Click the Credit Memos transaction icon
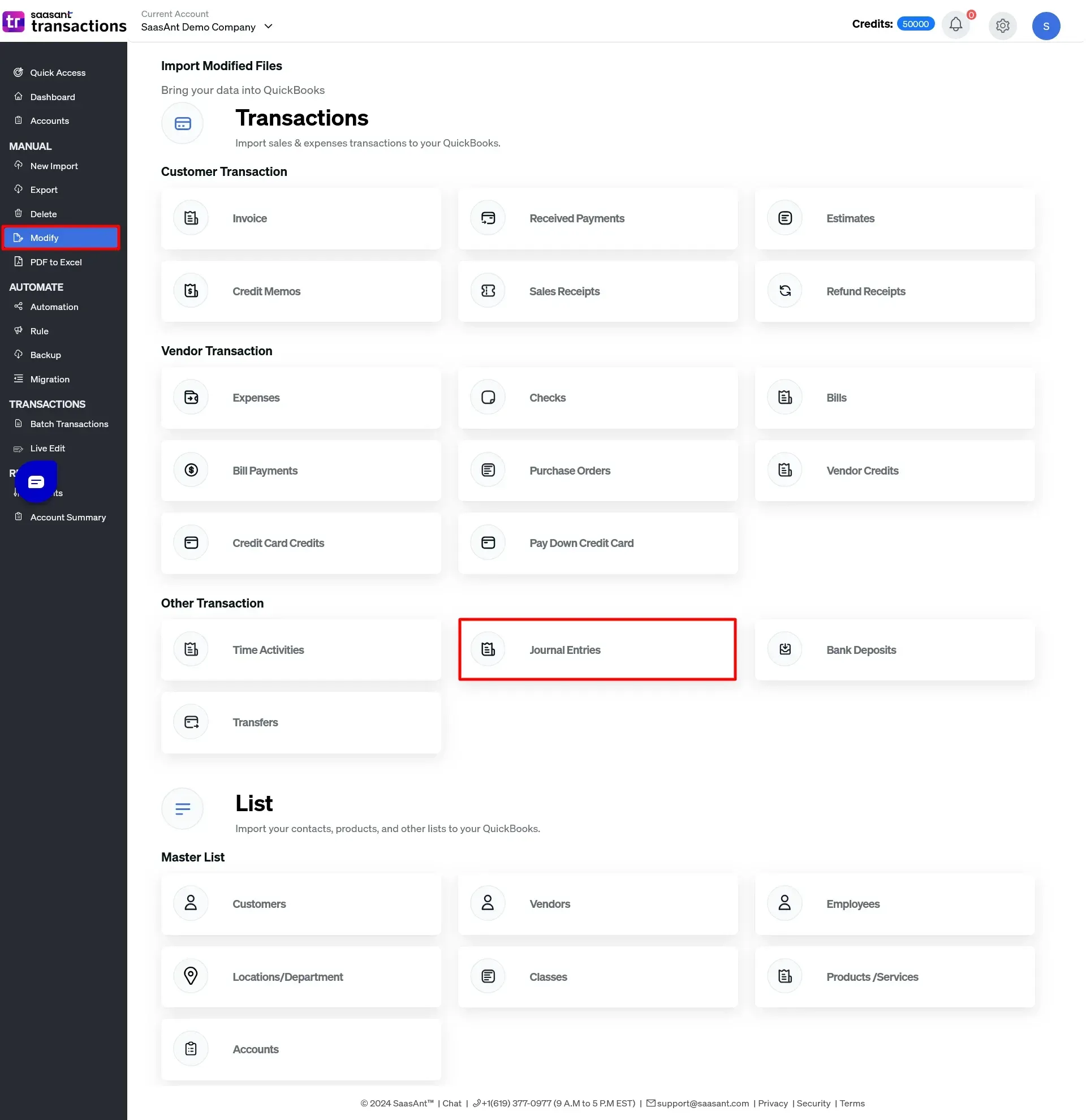 point(191,291)
